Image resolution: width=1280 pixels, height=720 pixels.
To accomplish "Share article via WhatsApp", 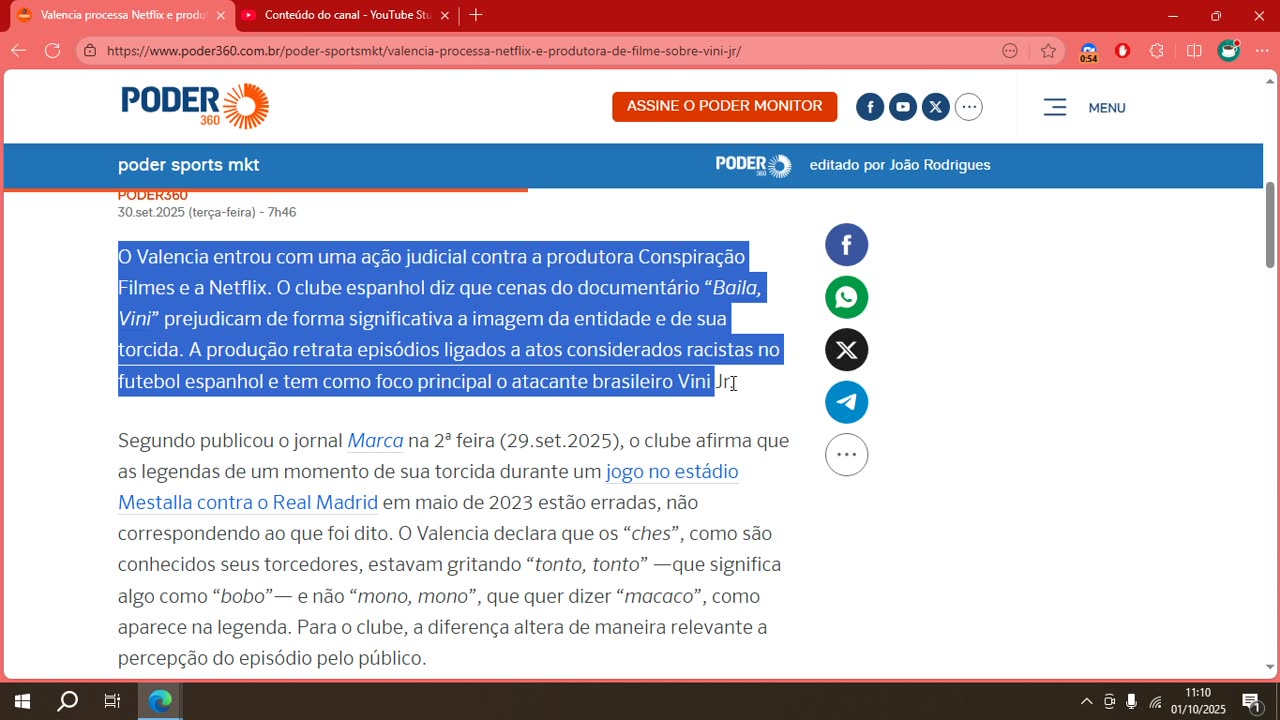I will pos(846,297).
